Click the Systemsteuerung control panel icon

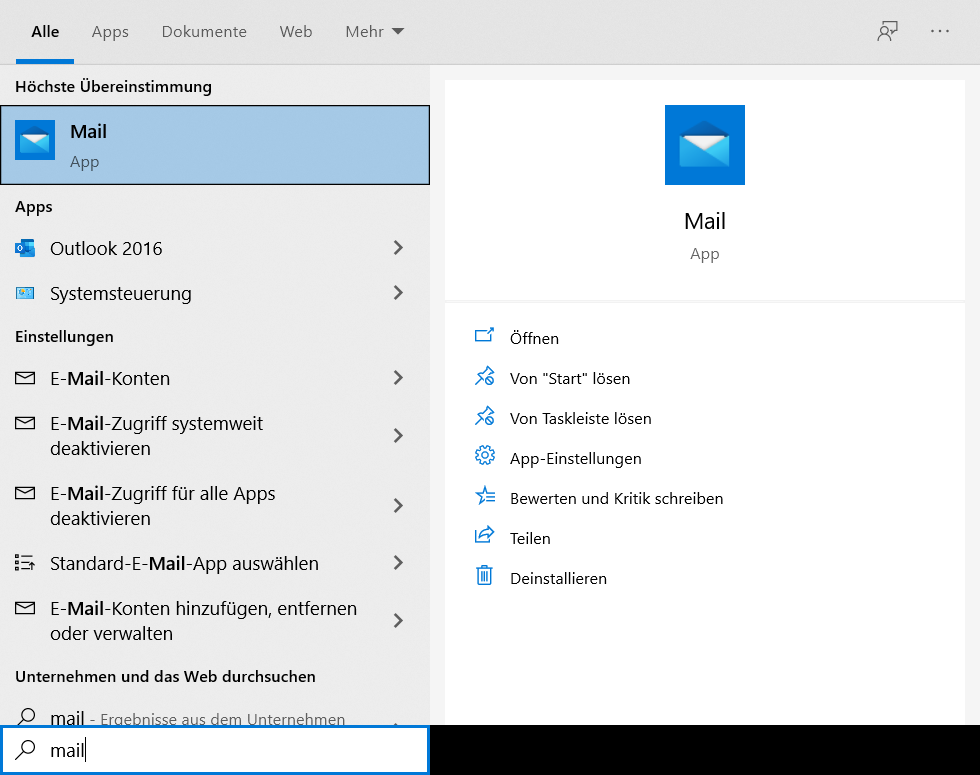(25, 293)
